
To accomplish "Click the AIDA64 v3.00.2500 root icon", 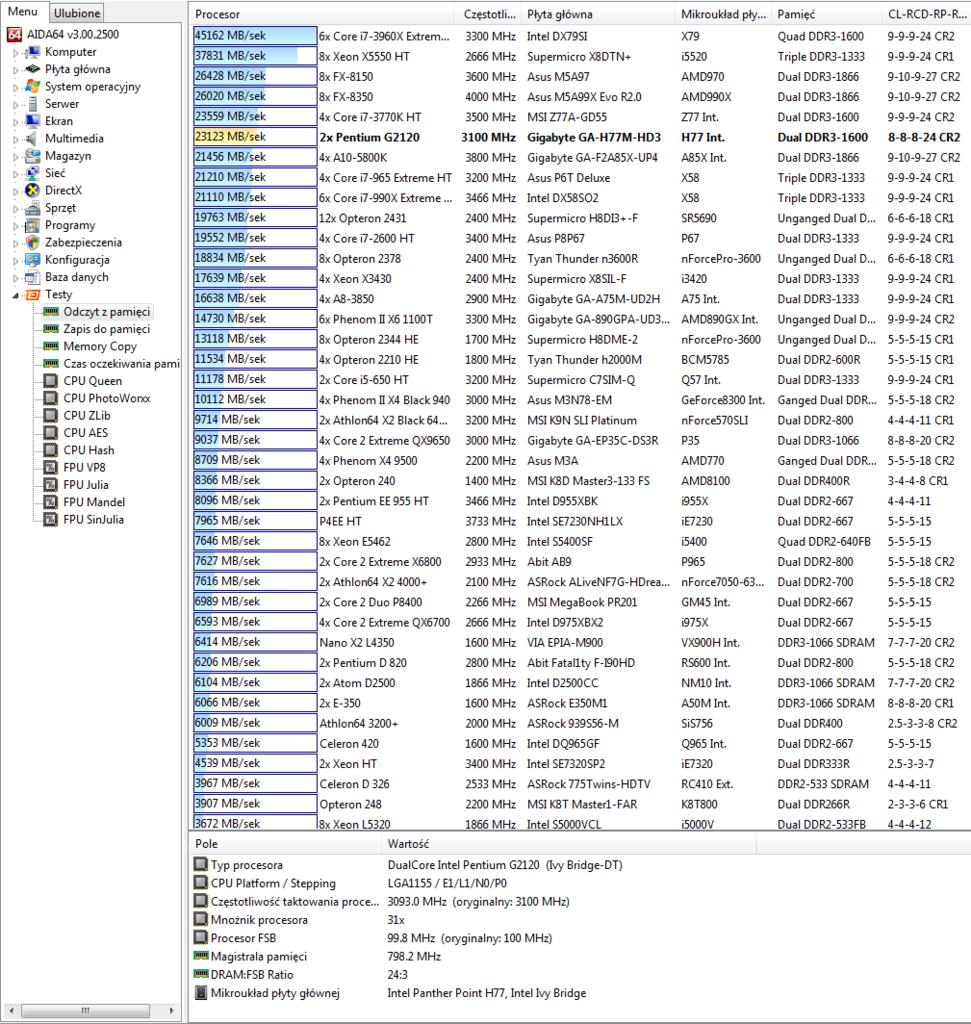I will 14,35.
